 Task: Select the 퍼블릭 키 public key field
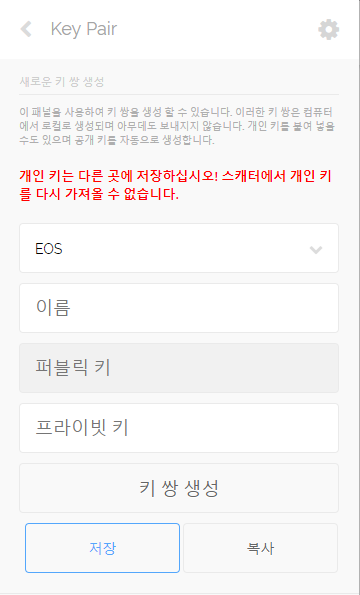179,368
